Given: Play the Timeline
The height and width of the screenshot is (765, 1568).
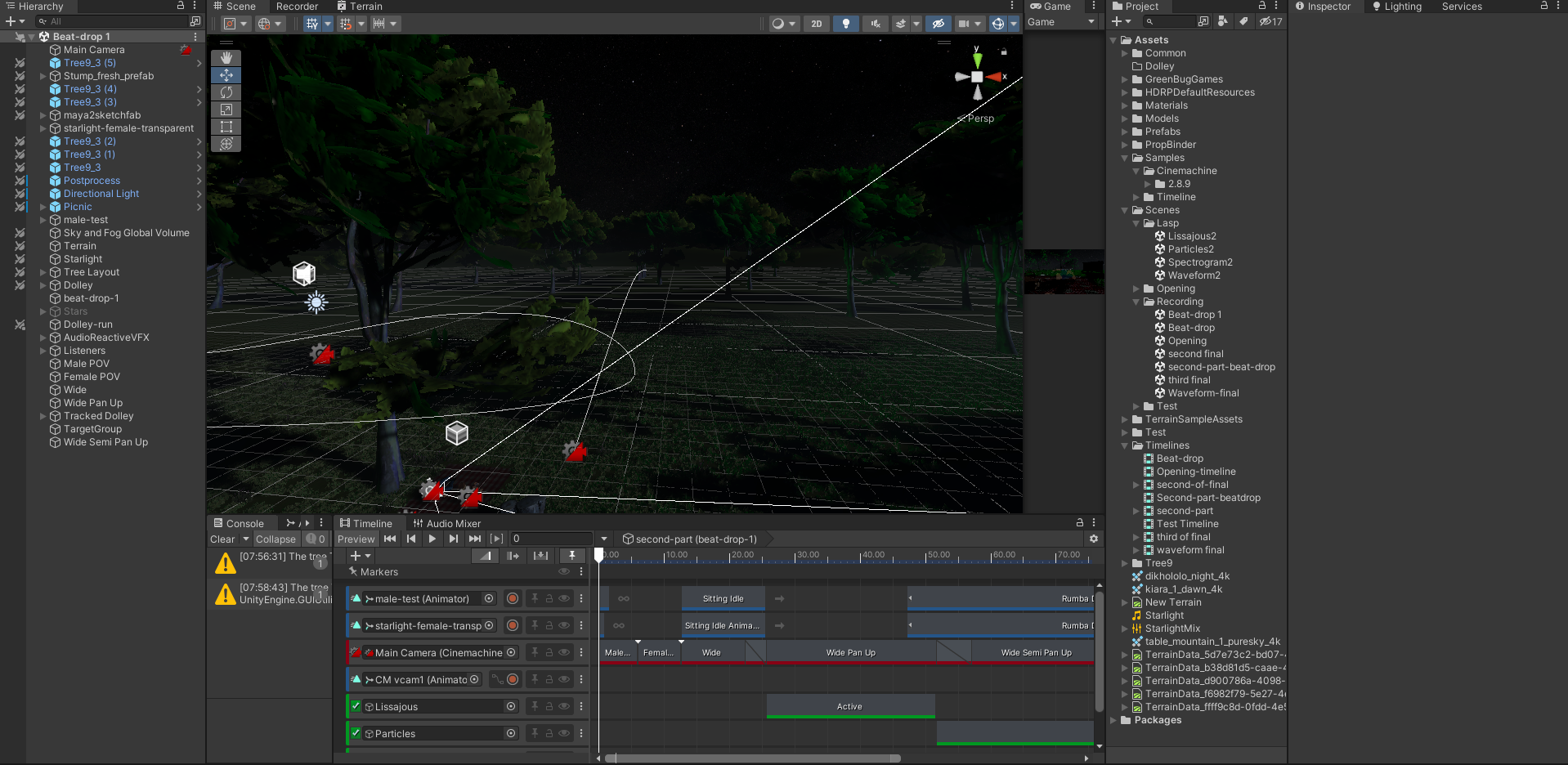Looking at the screenshot, I should coord(432,539).
